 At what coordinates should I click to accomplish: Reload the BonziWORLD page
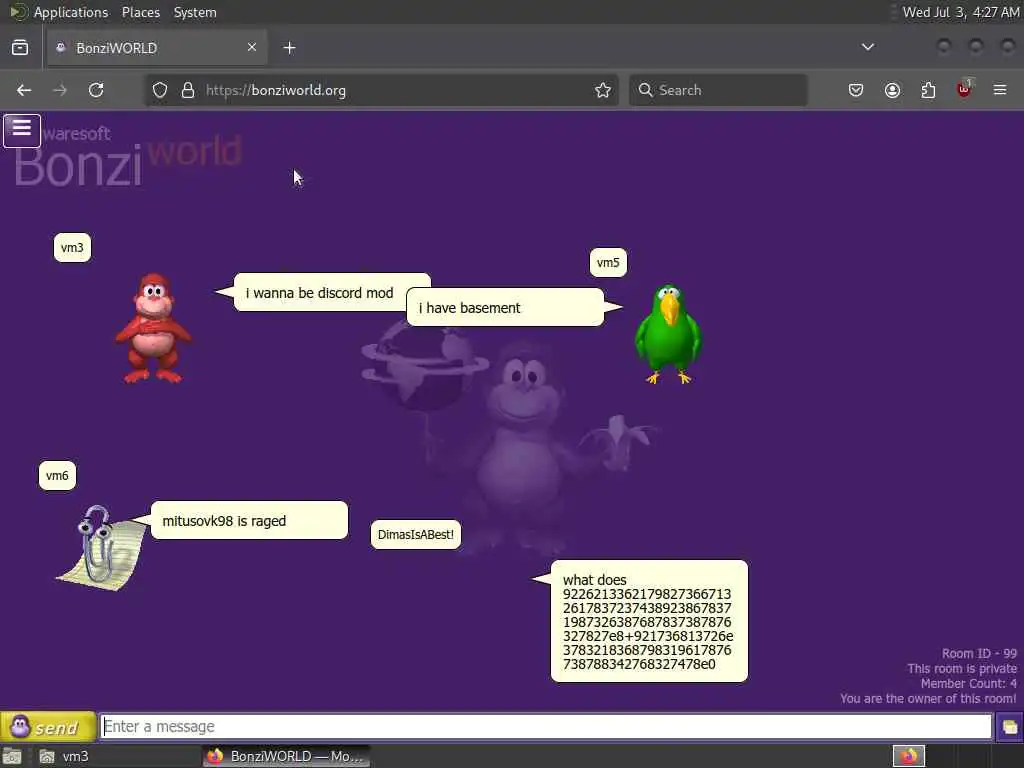[96, 90]
